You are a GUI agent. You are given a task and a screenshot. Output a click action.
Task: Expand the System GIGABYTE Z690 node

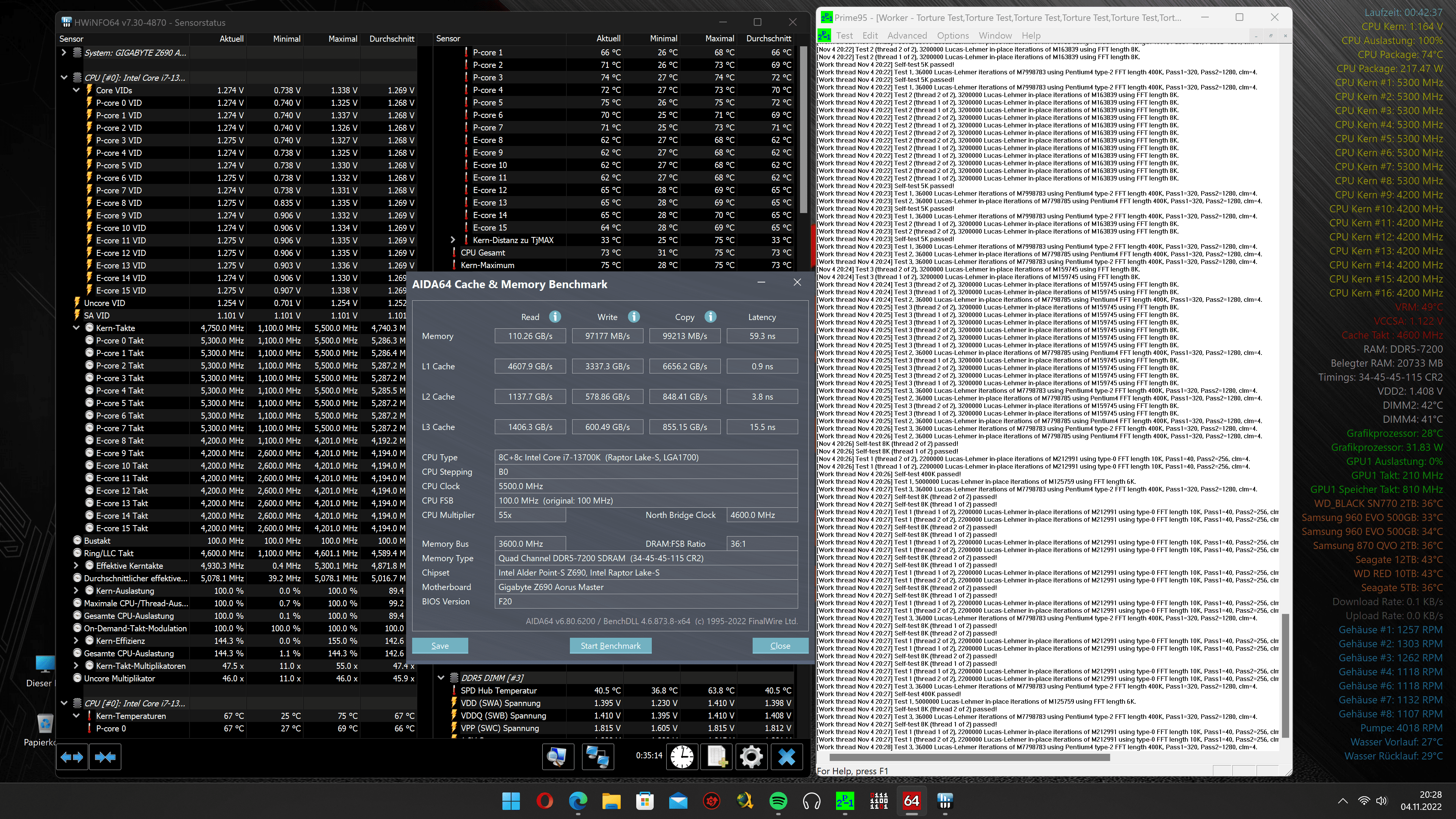click(x=64, y=53)
